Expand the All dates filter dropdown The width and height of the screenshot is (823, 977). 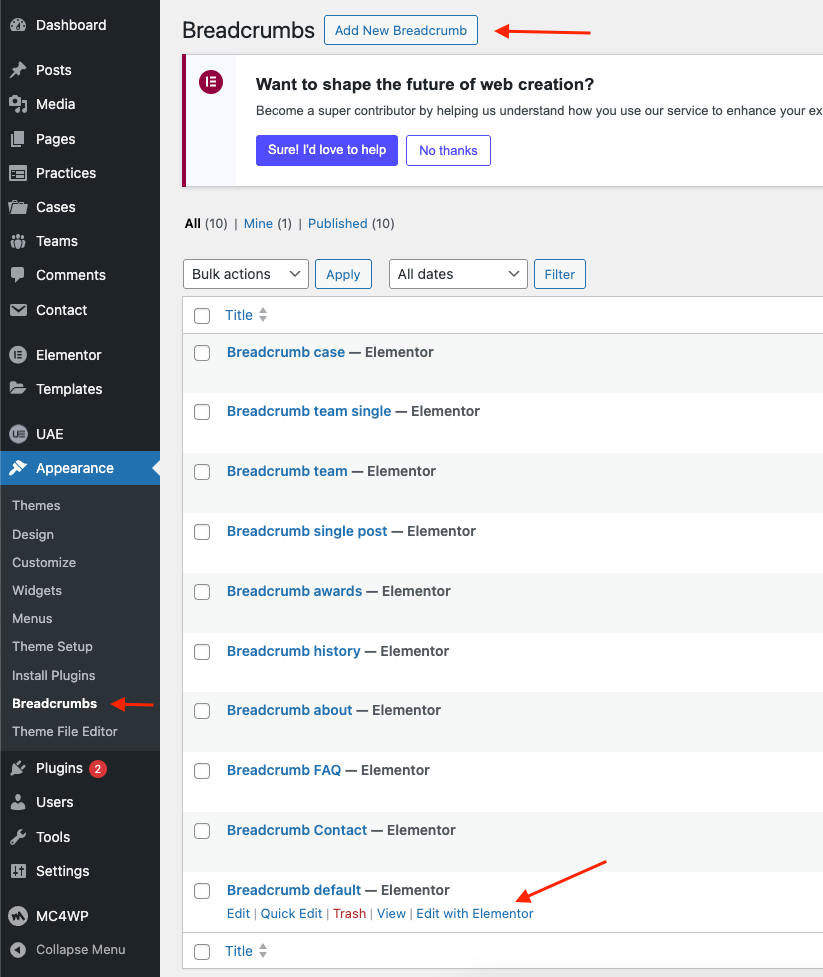point(458,274)
